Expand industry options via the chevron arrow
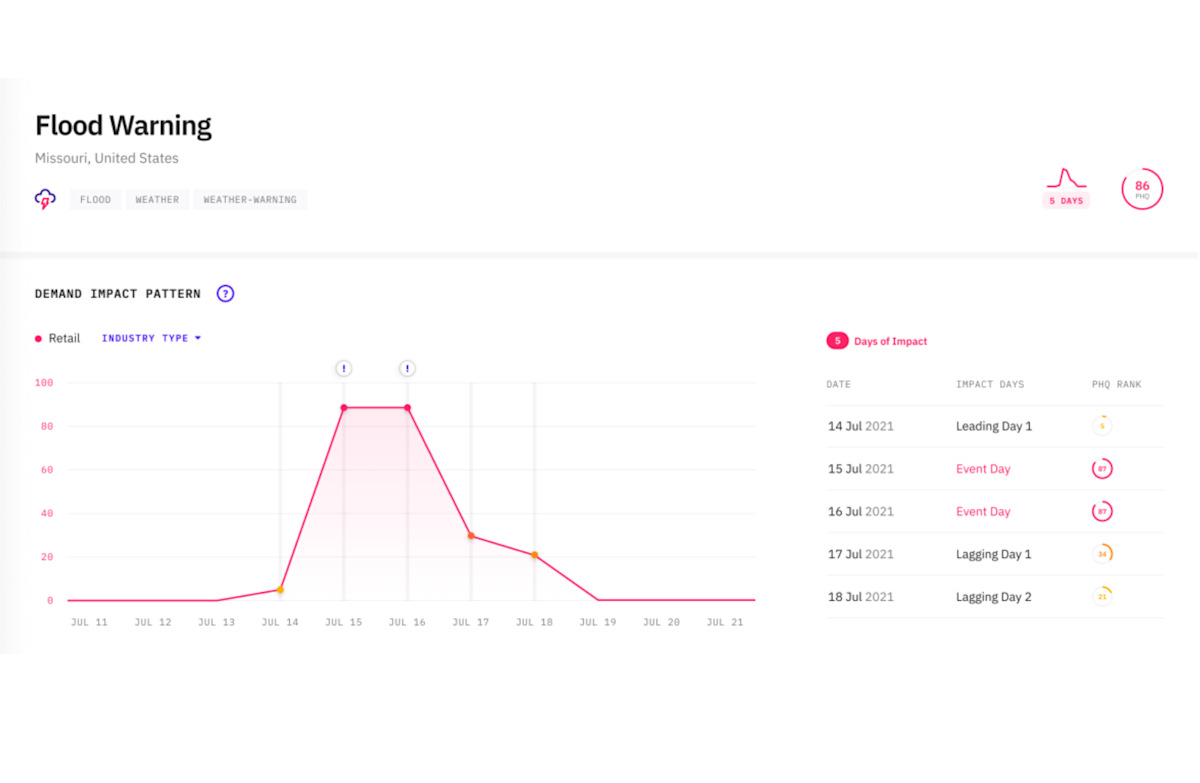Screen dimensions: 1200x783 [198, 338]
